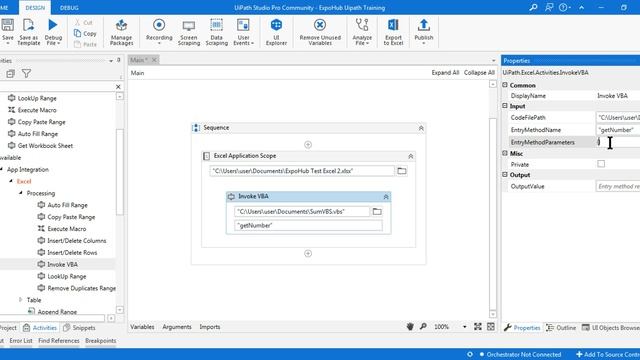The image size is (640, 360).
Task: Add activity below Excel Application Scope
Action: tap(308, 253)
